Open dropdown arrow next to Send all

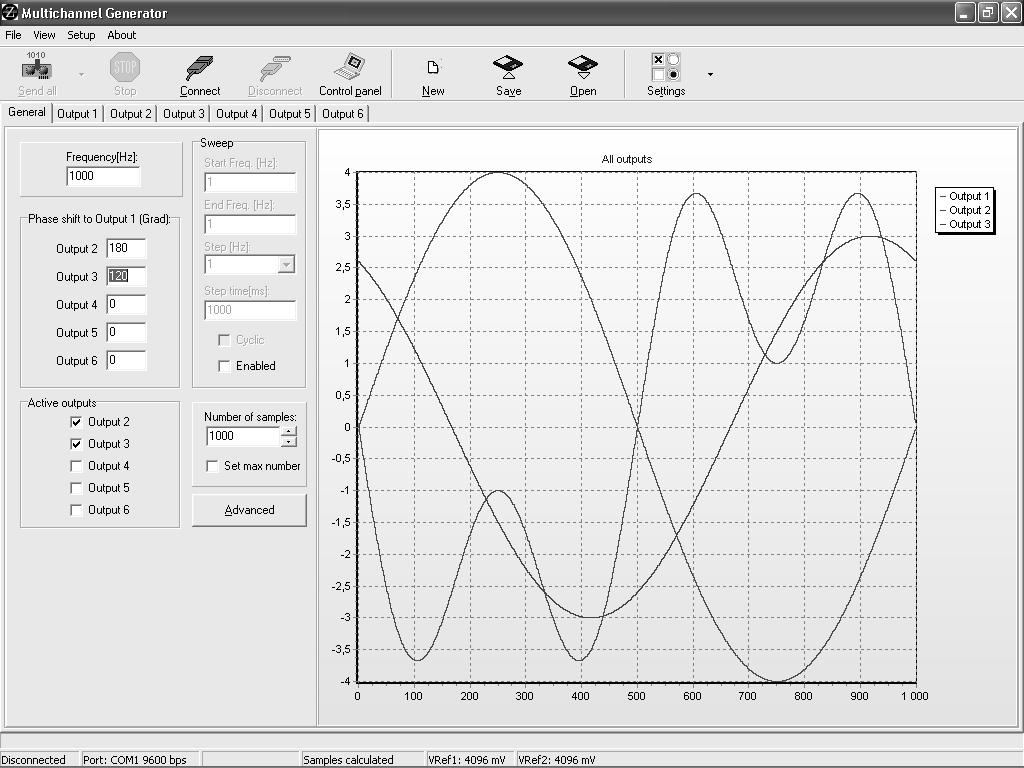coord(81,74)
